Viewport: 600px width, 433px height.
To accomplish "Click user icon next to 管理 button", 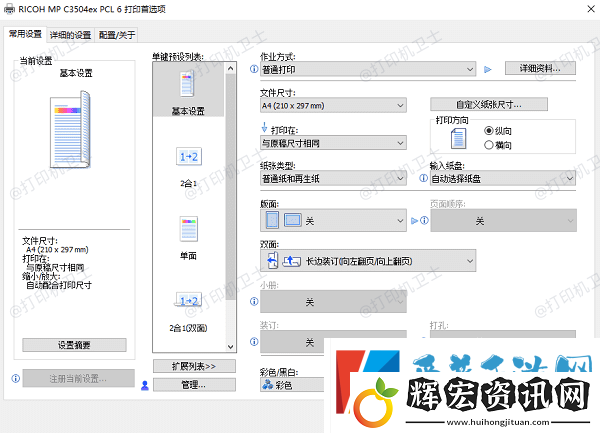I will click(145, 385).
